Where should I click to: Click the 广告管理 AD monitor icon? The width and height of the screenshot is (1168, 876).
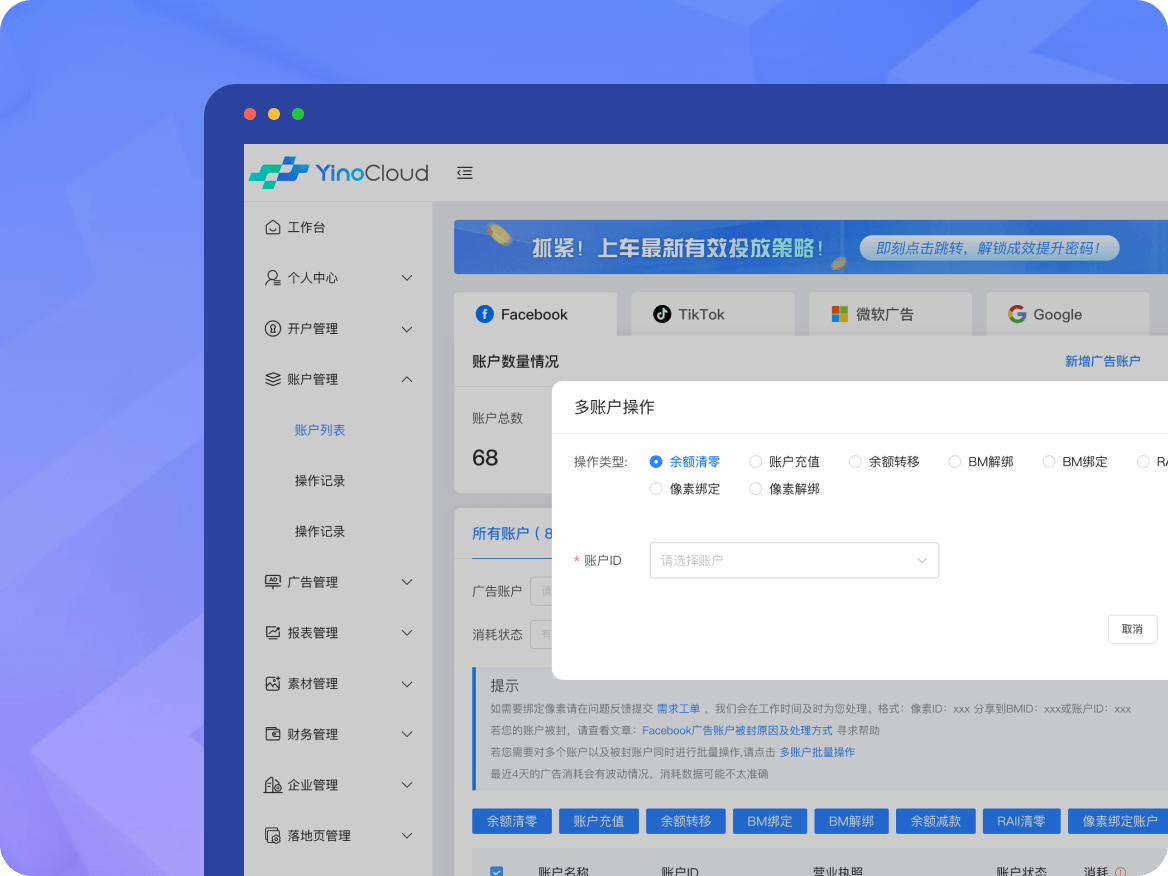pyautogui.click(x=273, y=582)
